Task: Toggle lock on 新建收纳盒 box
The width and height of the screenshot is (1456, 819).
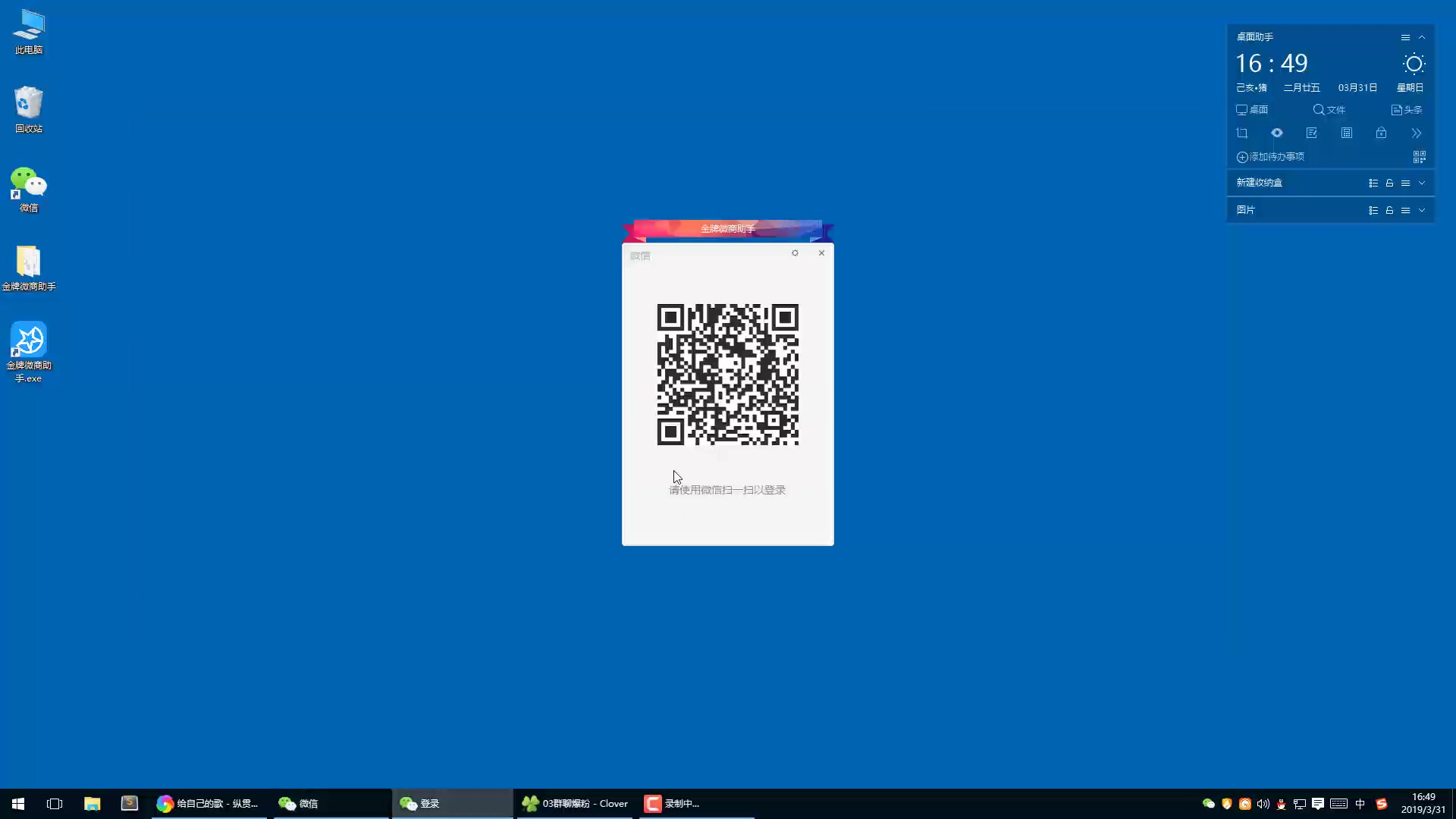Action: [1389, 184]
